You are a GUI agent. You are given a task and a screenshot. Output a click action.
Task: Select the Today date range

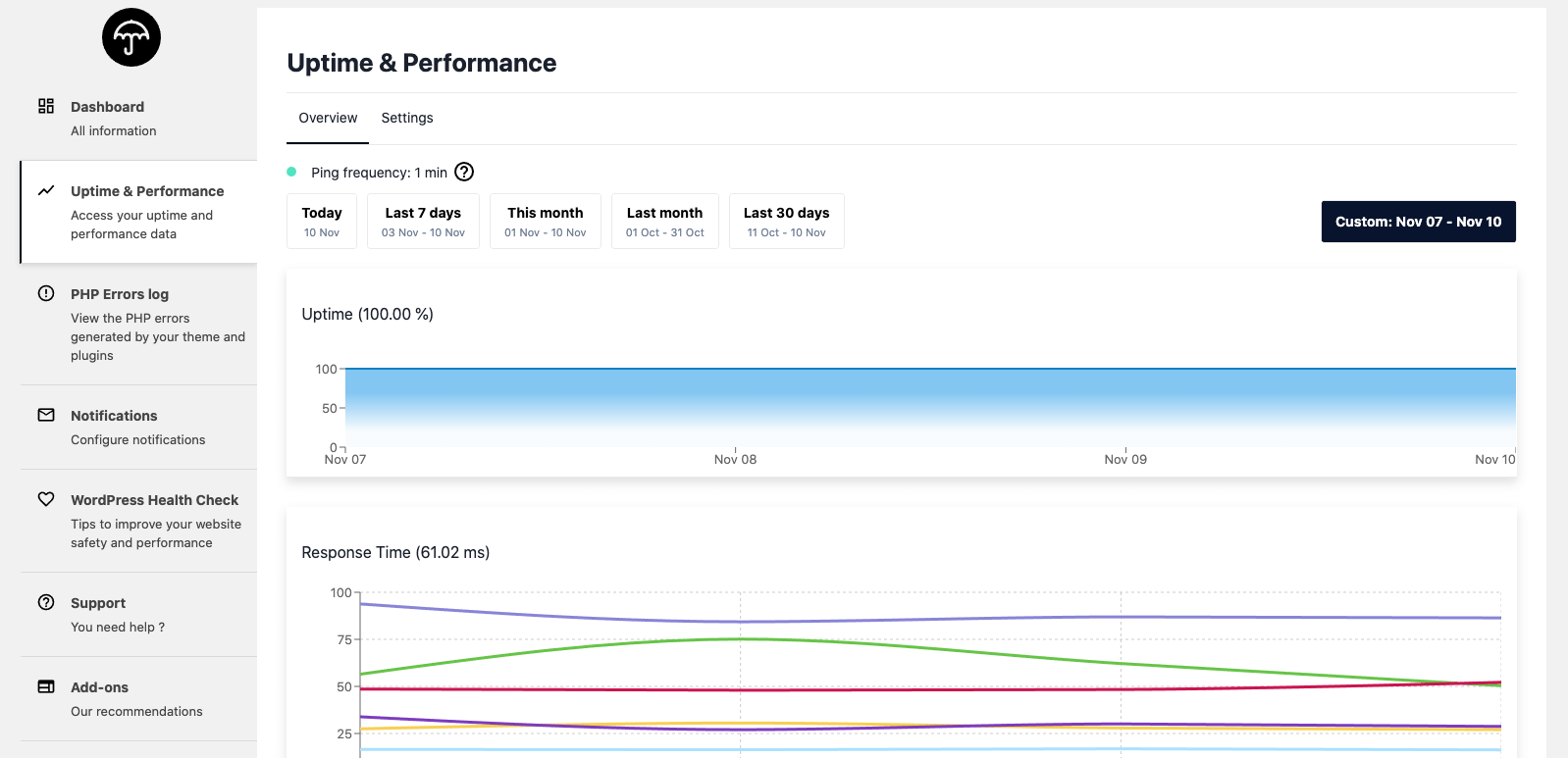[322, 222]
